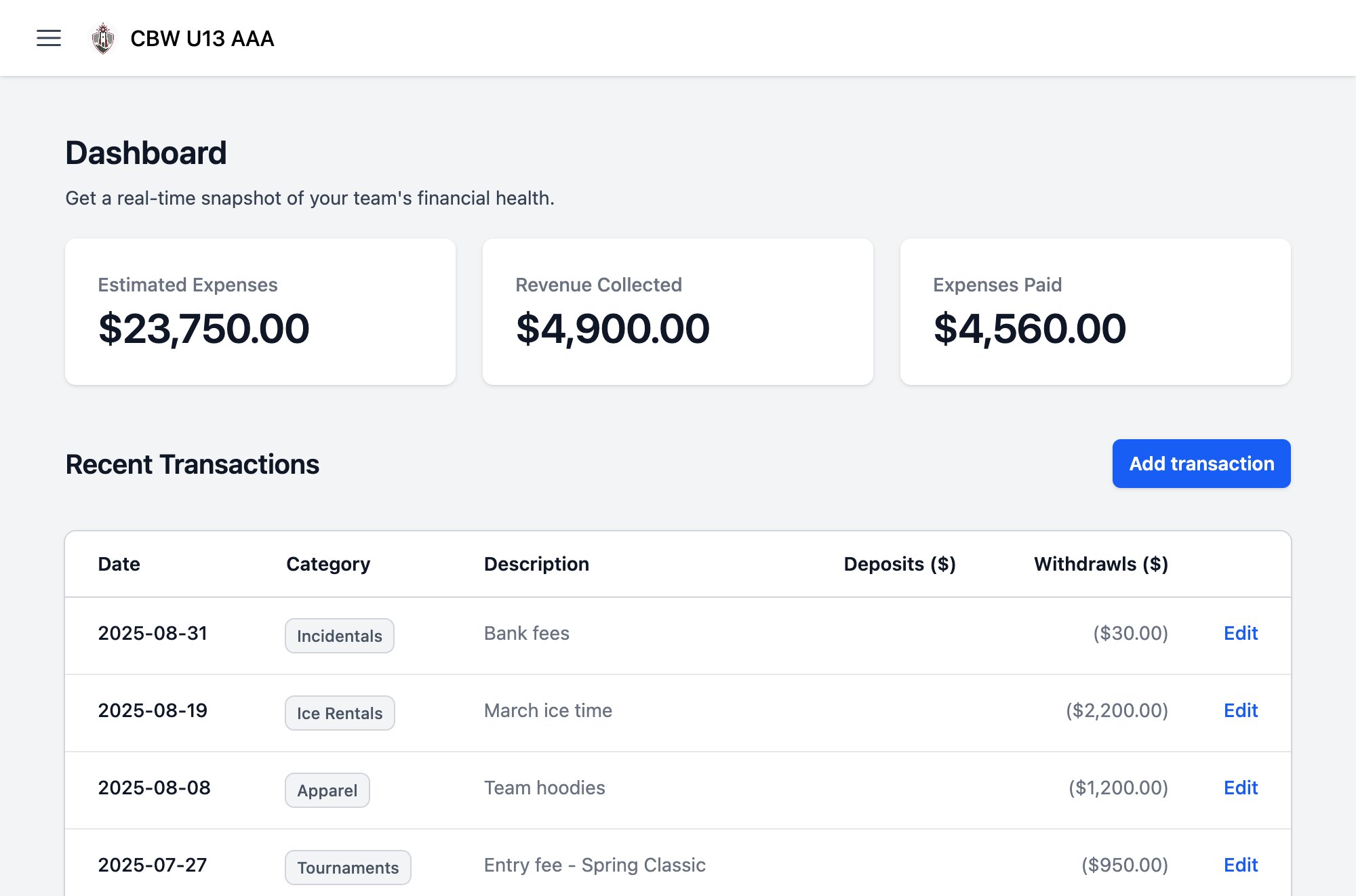Viewport: 1356px width, 896px height.
Task: Click the Date column header
Action: click(119, 564)
